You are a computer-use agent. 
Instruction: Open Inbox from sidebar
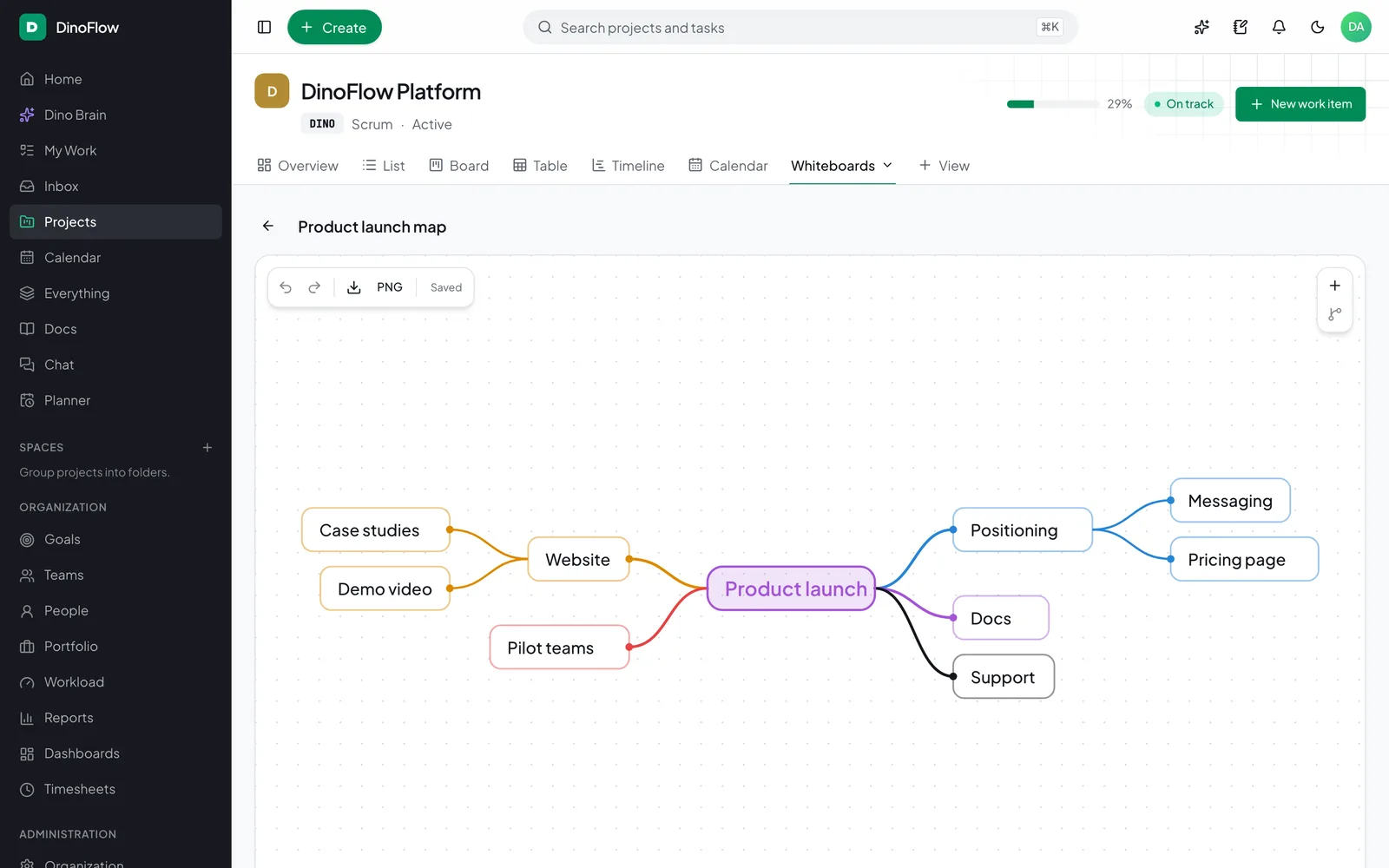point(115,187)
